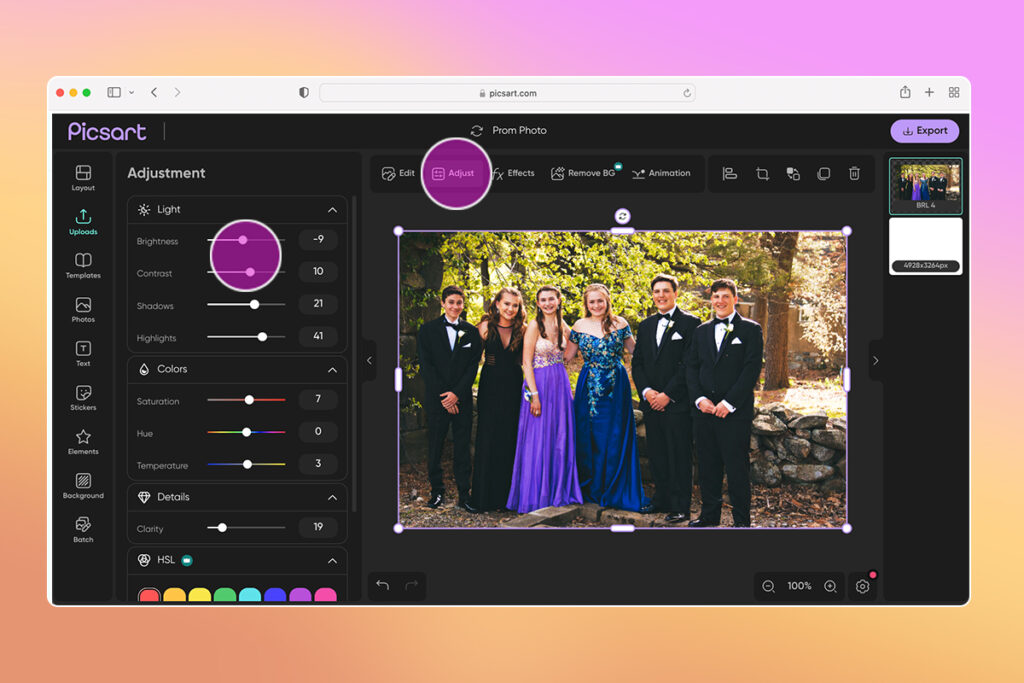Click the Export button
The width and height of the screenshot is (1024, 683).
click(924, 131)
